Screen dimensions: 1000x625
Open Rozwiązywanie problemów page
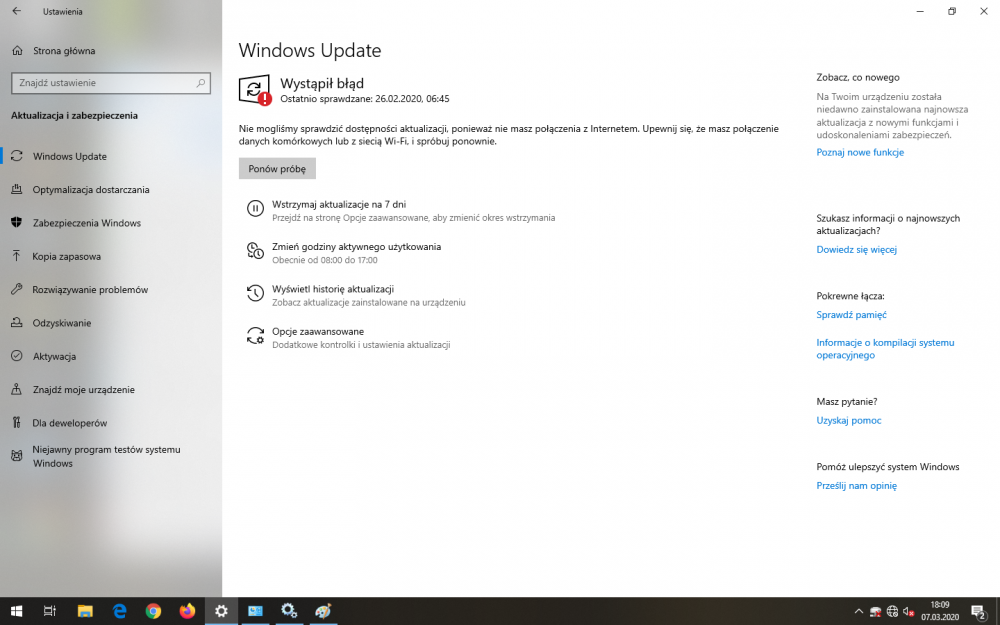click(90, 290)
